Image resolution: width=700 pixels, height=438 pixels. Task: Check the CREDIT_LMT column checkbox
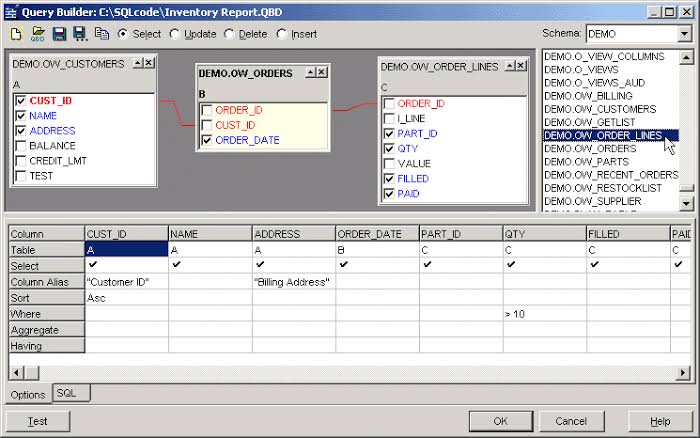point(21,161)
